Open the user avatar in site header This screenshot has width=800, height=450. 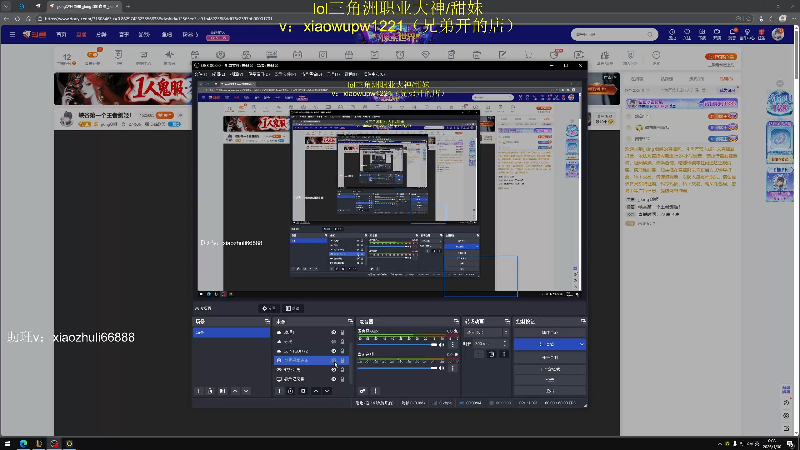point(778,34)
